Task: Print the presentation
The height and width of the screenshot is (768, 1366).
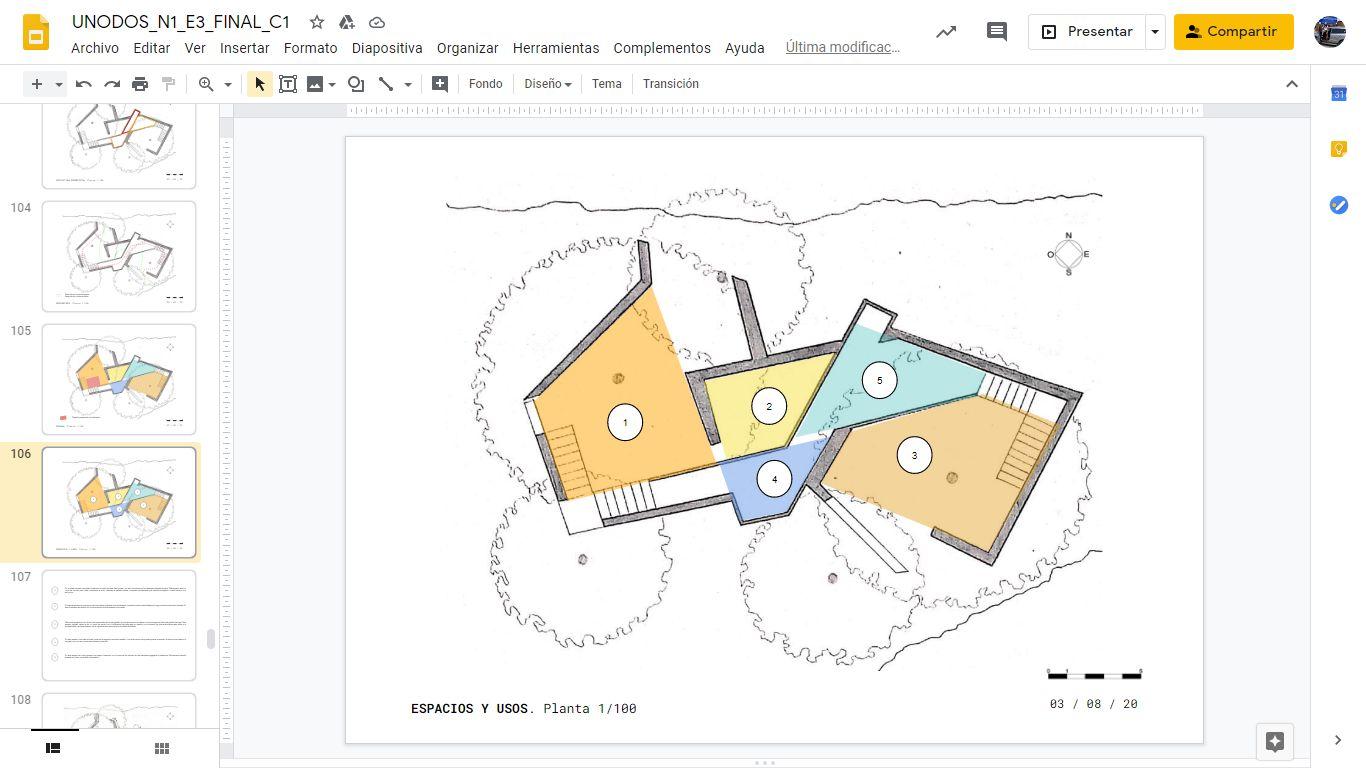Action: [x=140, y=84]
